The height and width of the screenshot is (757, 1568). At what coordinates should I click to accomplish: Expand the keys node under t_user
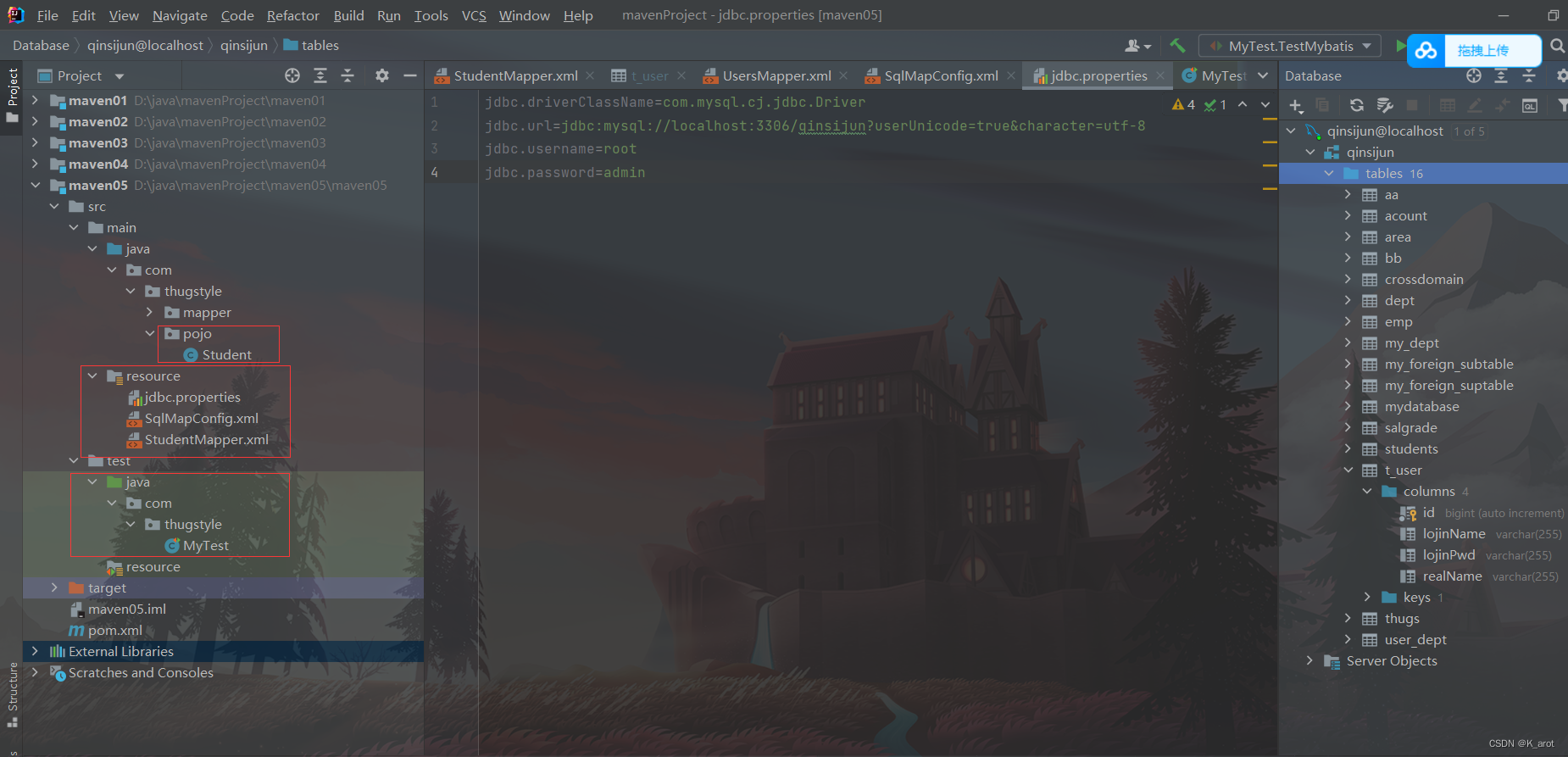click(1367, 597)
